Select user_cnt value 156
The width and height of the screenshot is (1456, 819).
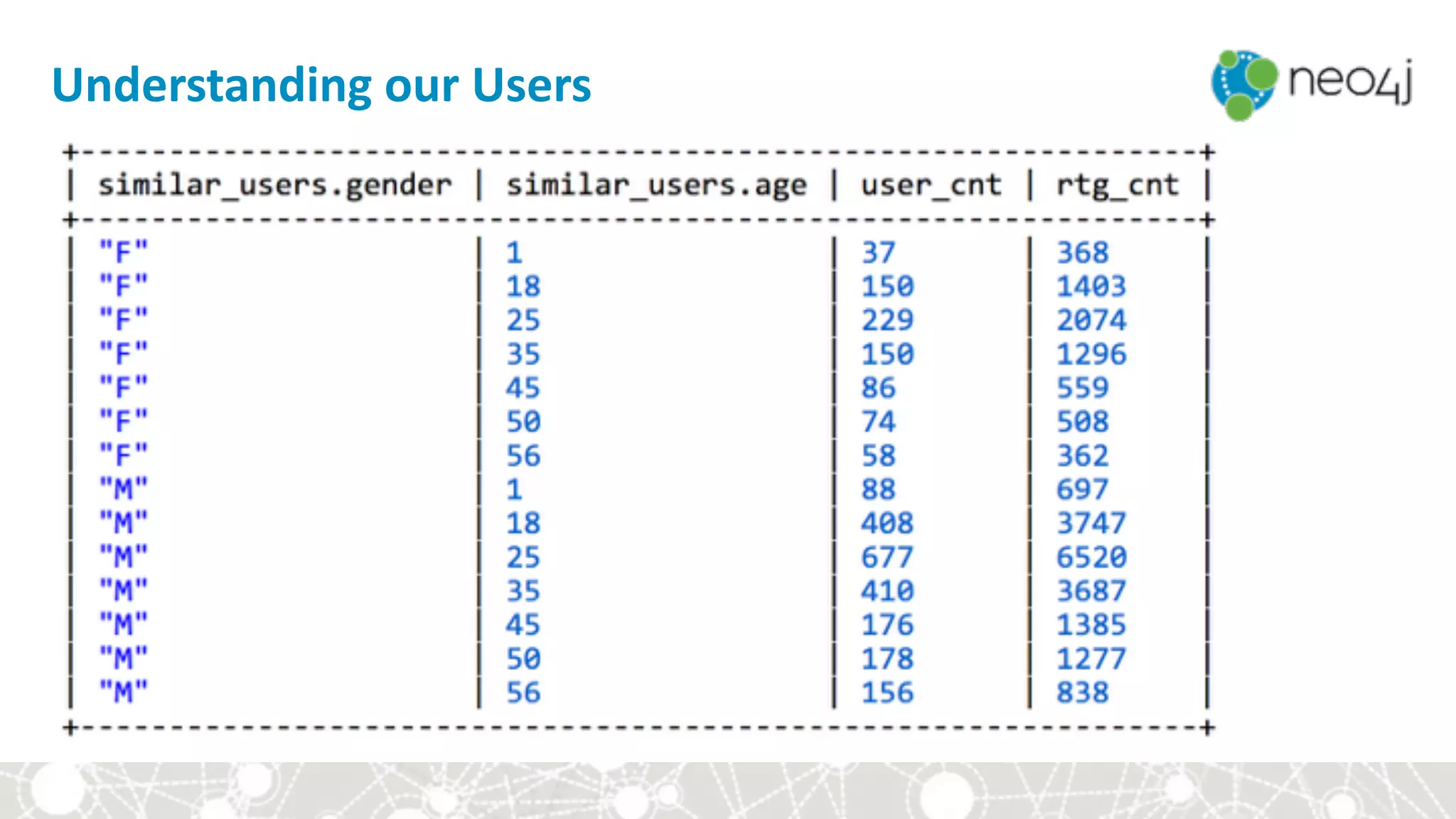[887, 692]
